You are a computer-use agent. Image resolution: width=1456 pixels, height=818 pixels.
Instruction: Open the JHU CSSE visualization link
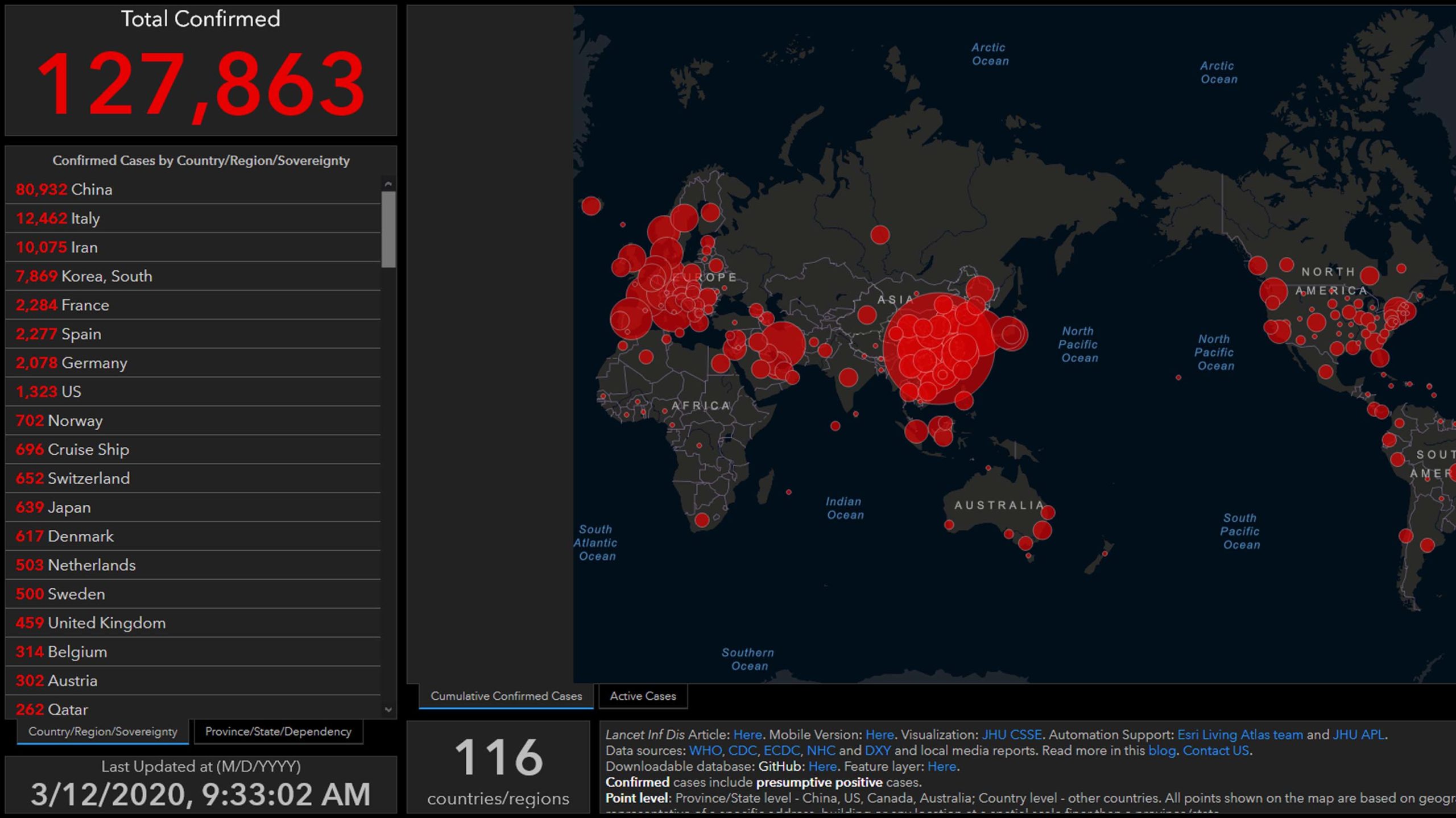click(1011, 734)
